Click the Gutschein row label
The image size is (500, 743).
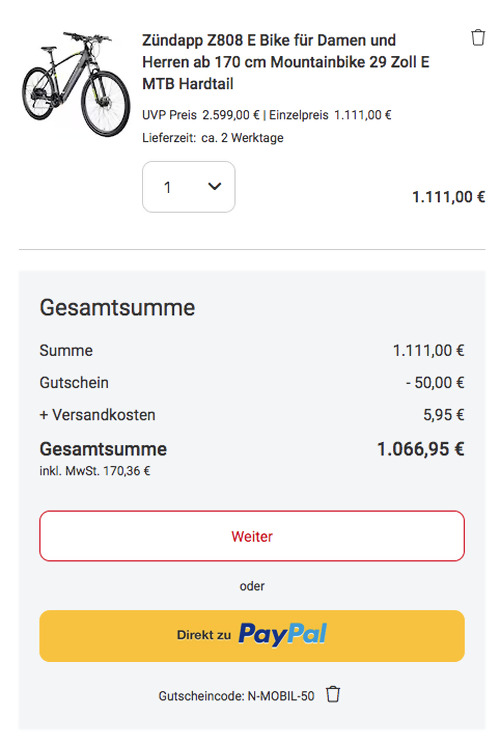(x=74, y=382)
